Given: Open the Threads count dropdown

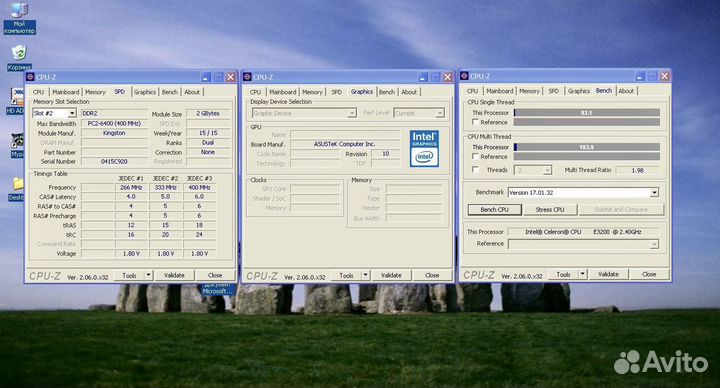Looking at the screenshot, I should [547, 170].
